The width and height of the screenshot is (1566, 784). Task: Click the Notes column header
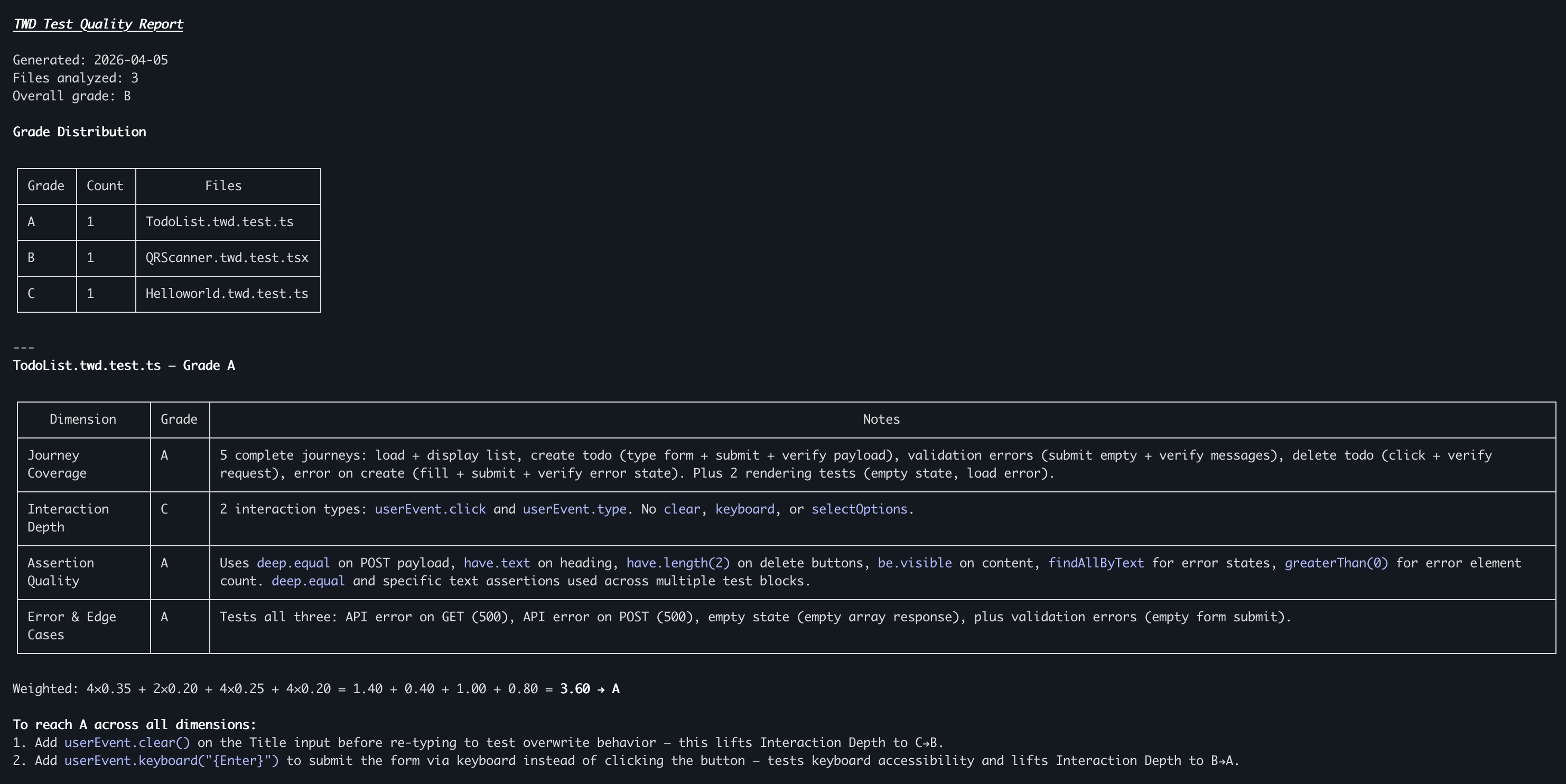(881, 419)
